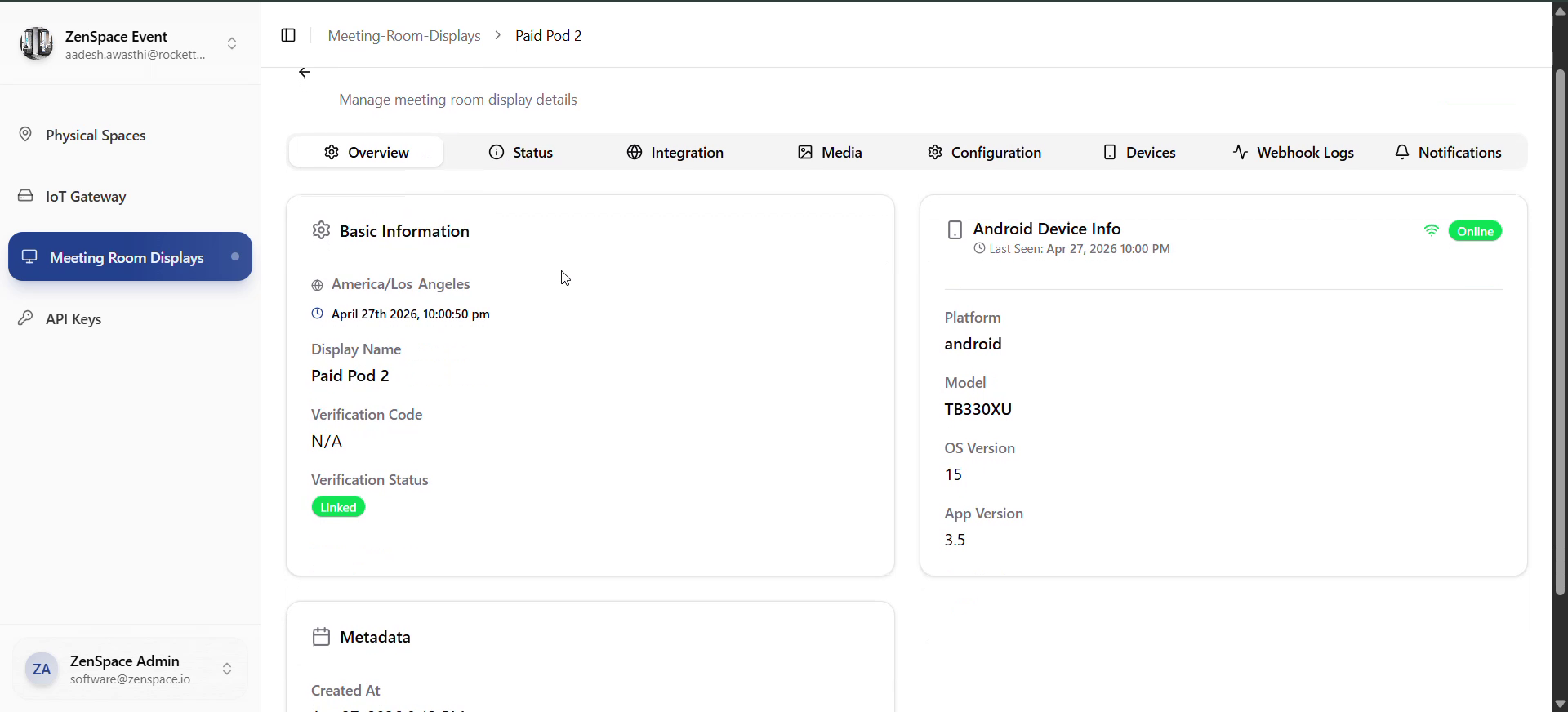The image size is (1568, 712).
Task: Go to Physical Spaces in sidebar
Action: 130,135
